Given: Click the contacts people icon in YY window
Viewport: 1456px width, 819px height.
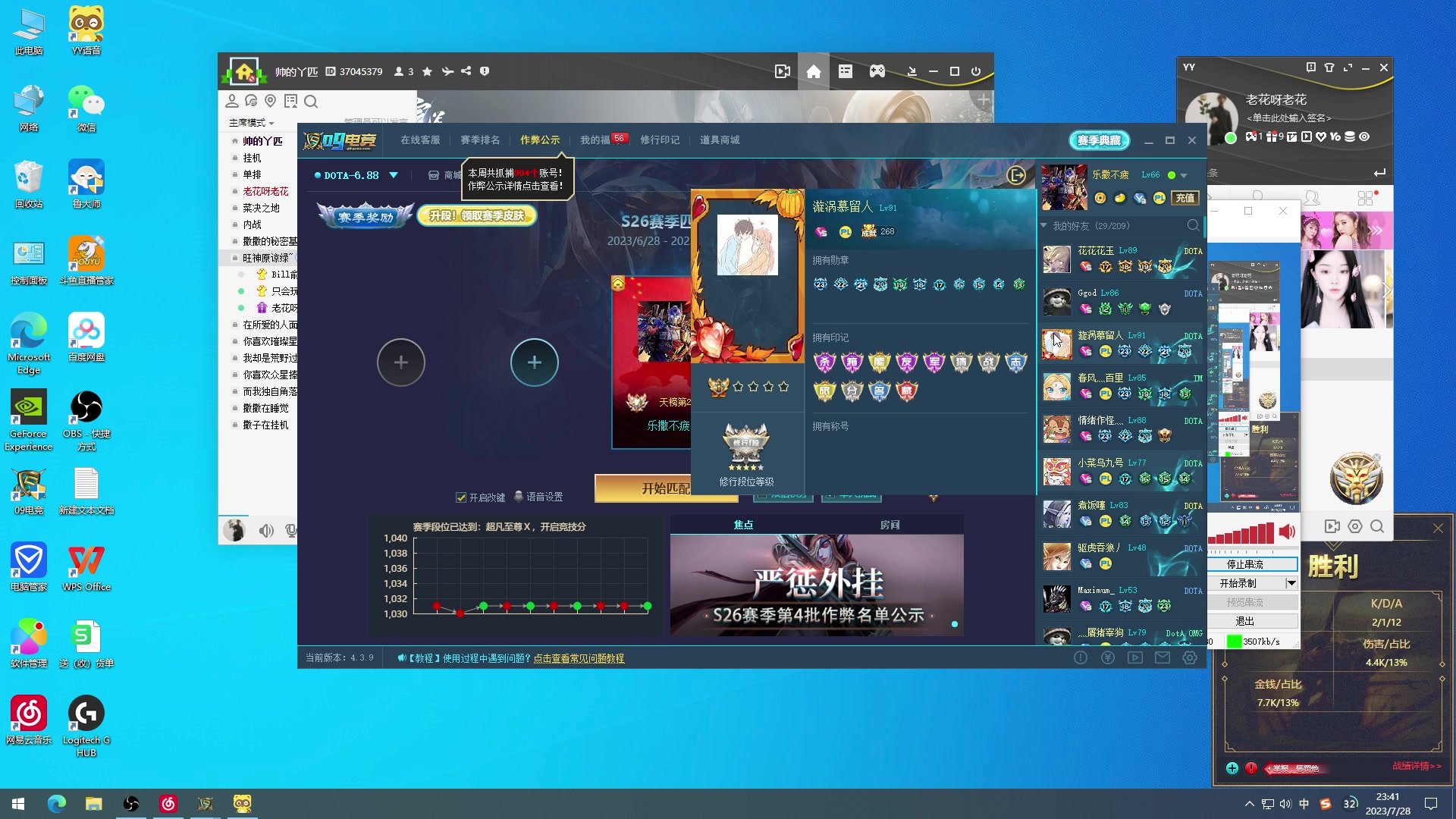Looking at the screenshot, I should [1312, 198].
